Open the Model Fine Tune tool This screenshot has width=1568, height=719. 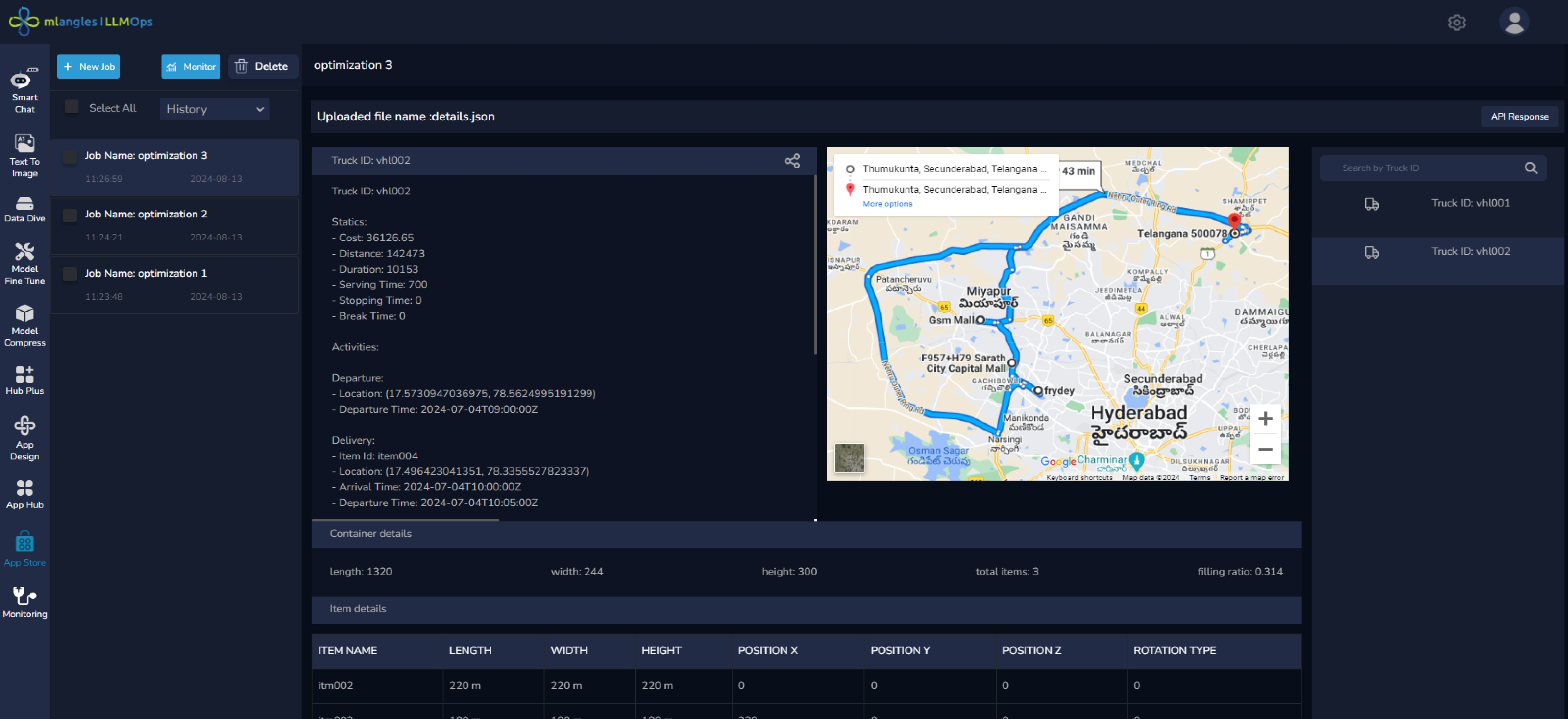point(24,264)
